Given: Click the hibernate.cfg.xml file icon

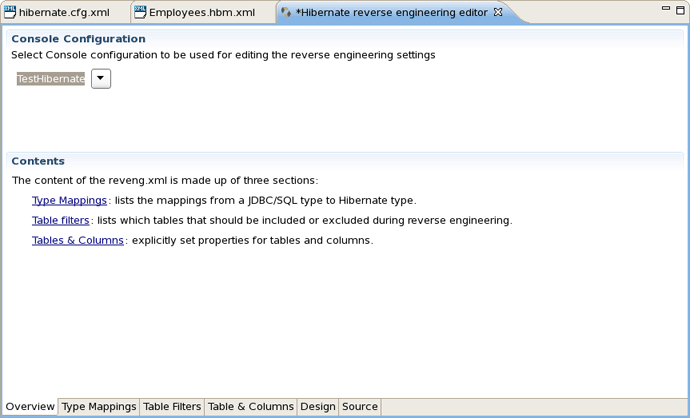Looking at the screenshot, I should point(10,13).
